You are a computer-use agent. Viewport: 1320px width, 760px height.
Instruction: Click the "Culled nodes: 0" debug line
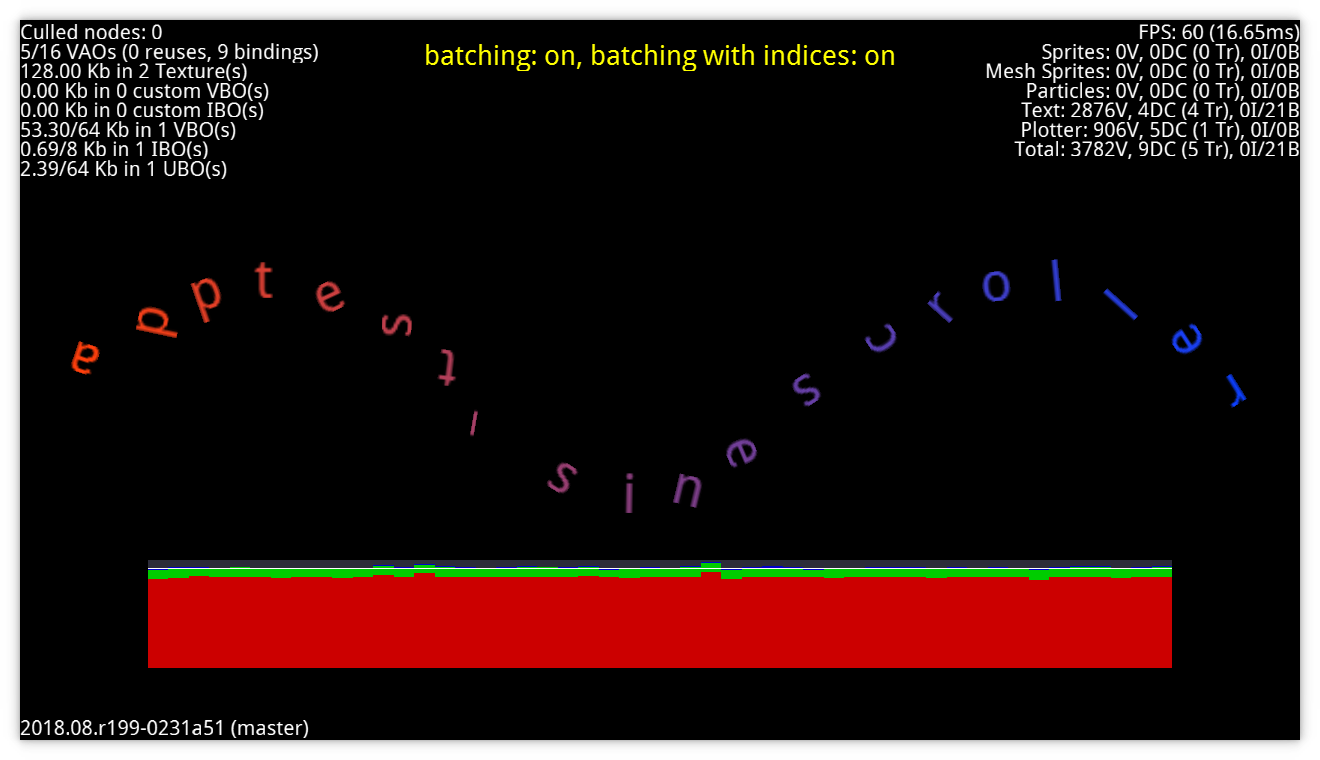click(91, 32)
